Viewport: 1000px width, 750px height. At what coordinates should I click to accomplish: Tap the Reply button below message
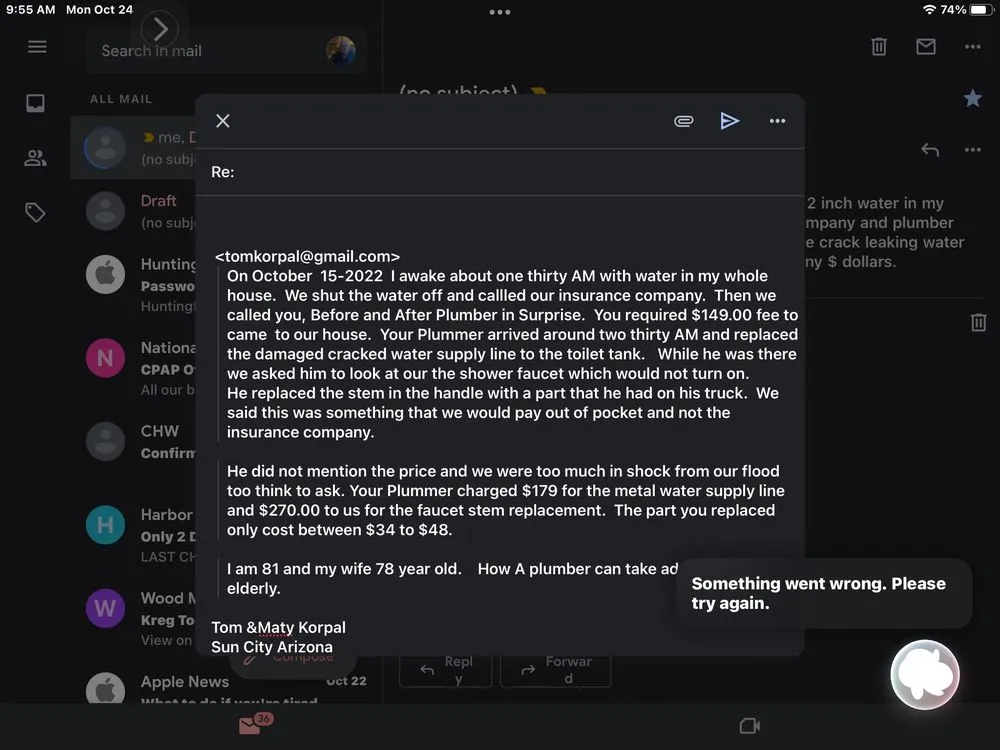[445, 669]
